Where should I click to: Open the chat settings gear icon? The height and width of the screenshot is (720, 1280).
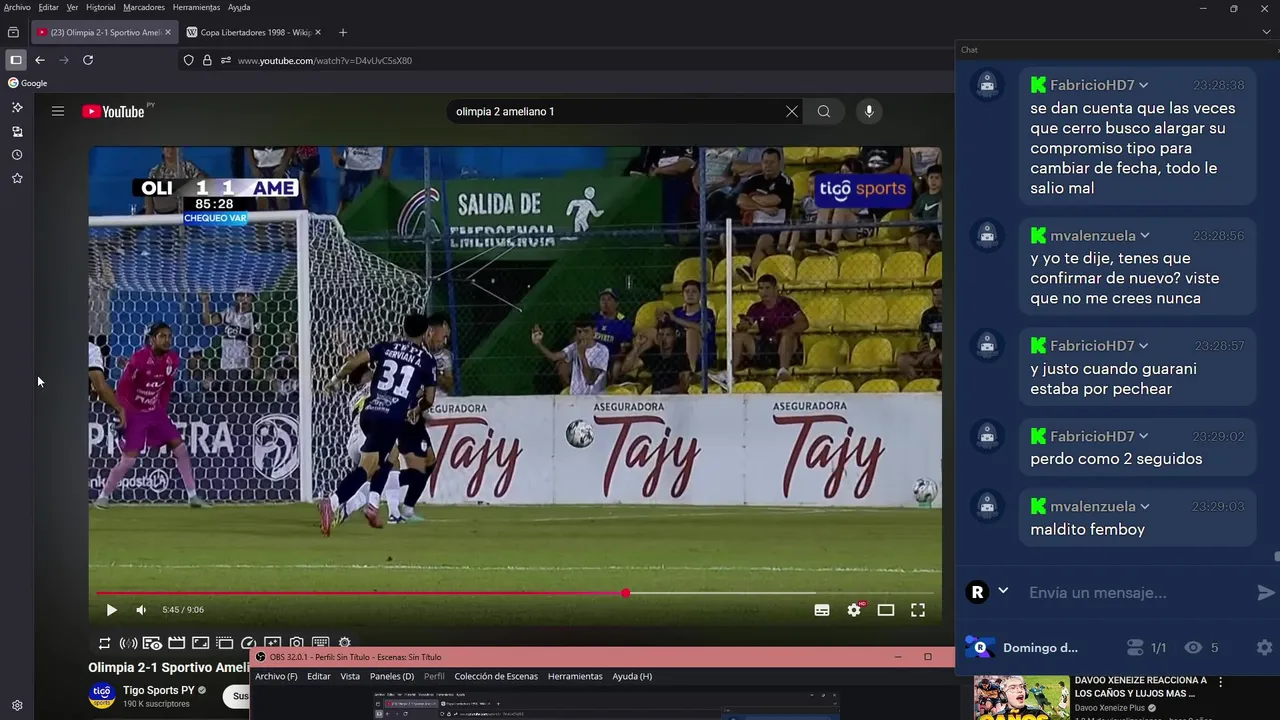point(1264,648)
